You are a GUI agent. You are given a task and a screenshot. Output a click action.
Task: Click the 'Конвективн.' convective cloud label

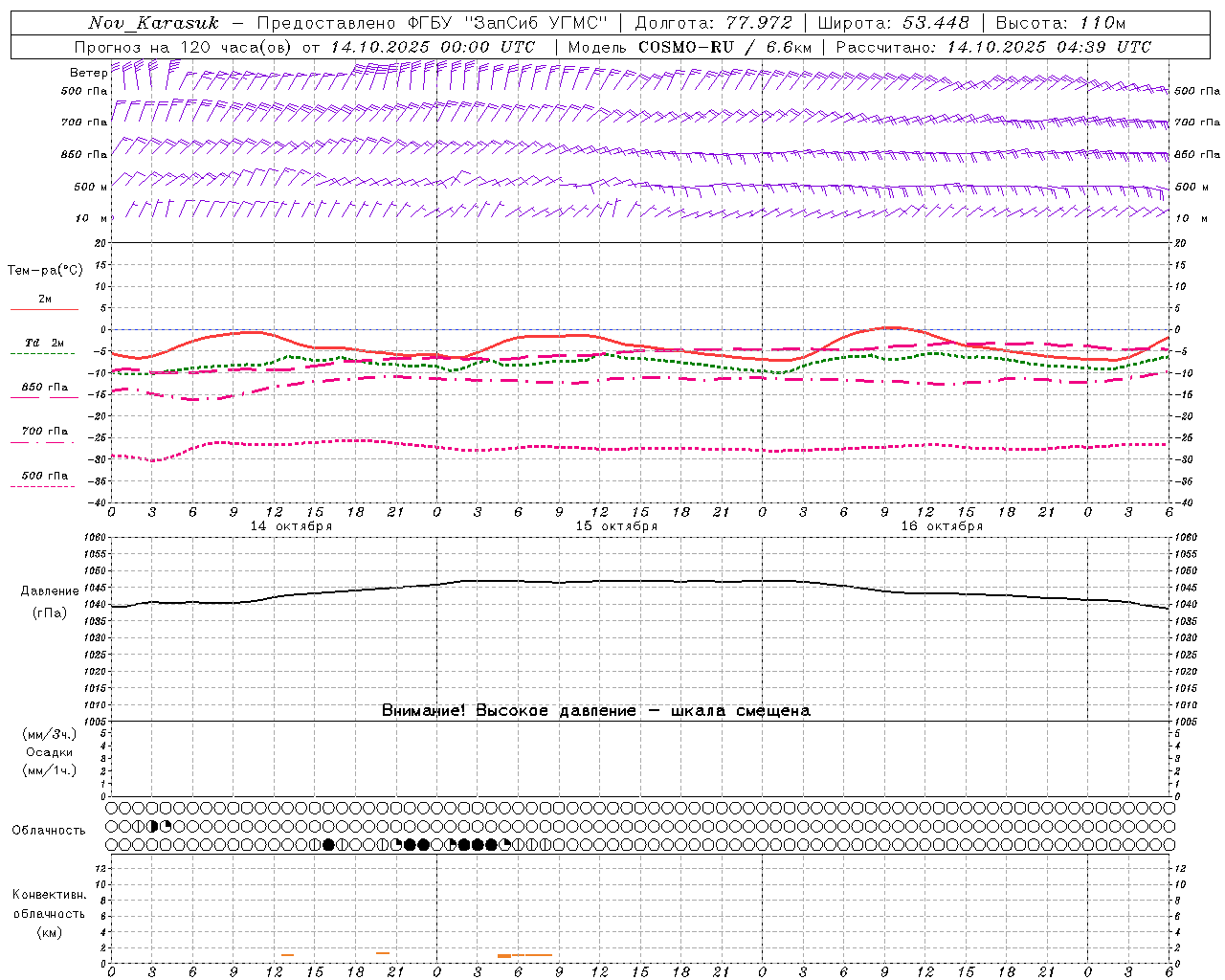[50, 895]
